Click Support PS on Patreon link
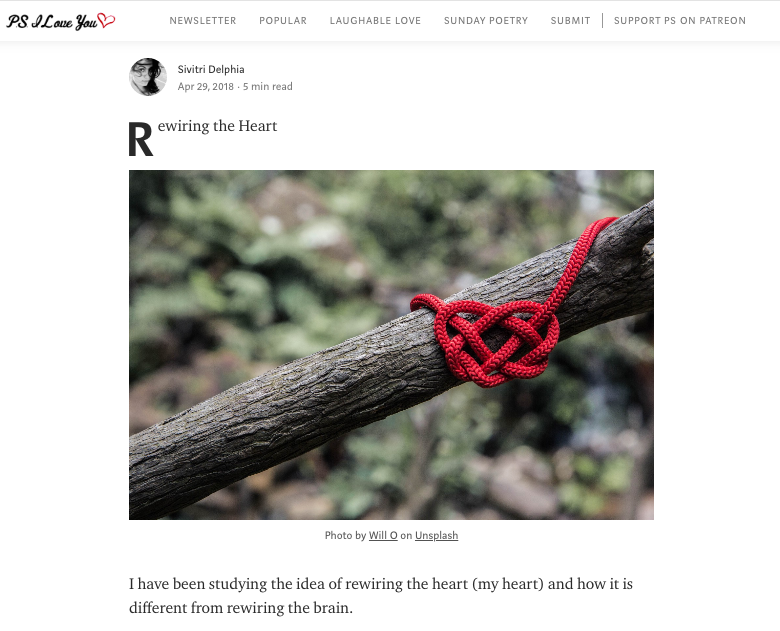 [680, 20]
